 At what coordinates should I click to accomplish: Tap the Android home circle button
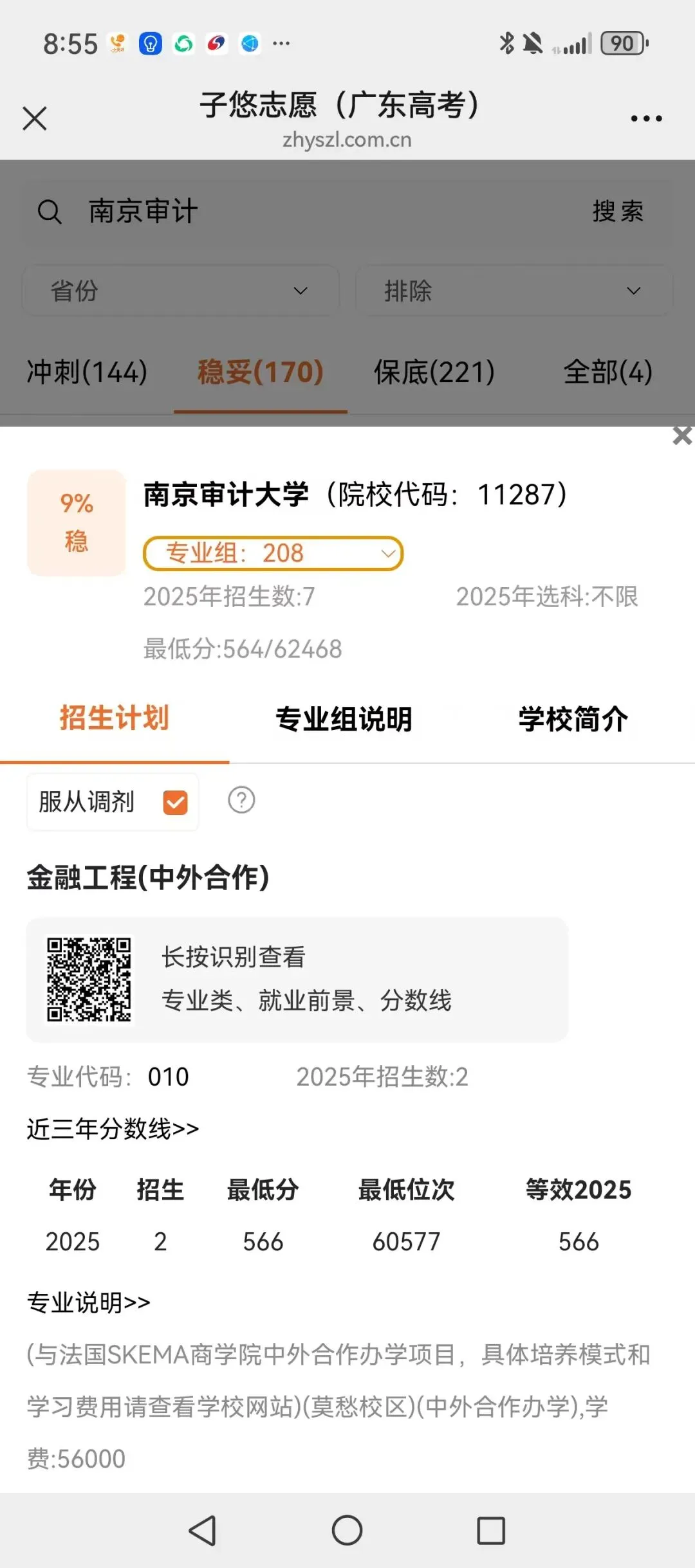[x=347, y=1530]
